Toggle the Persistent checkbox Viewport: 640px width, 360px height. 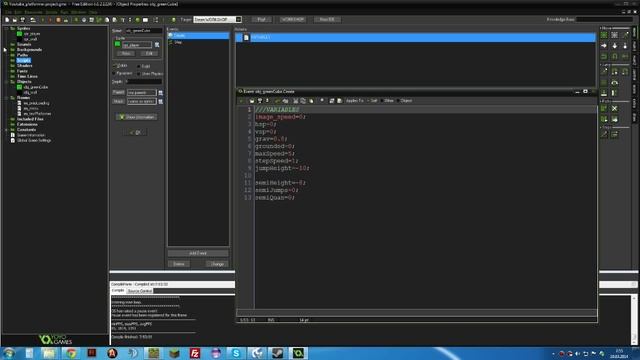114,73
